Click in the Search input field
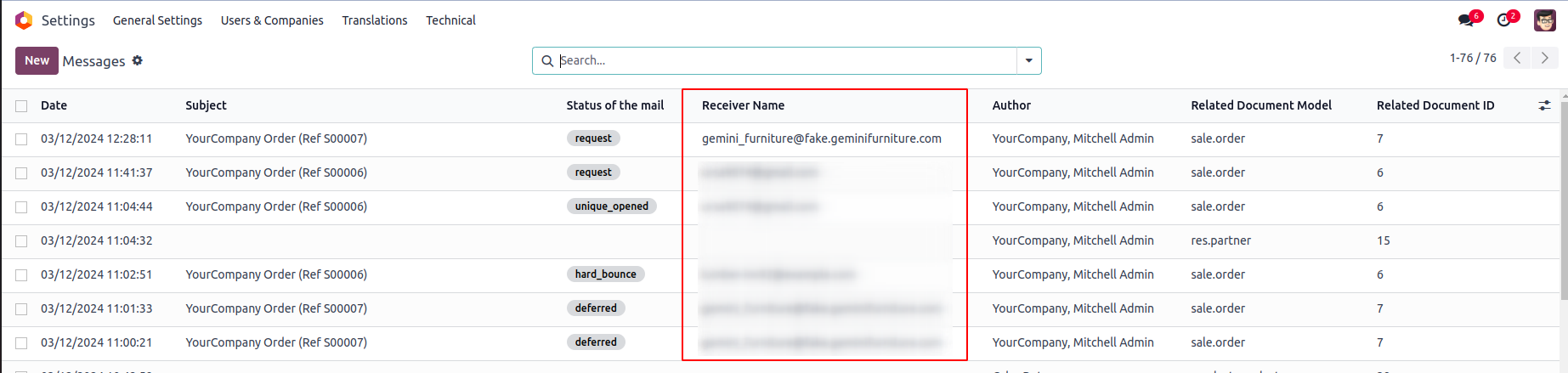 786,60
